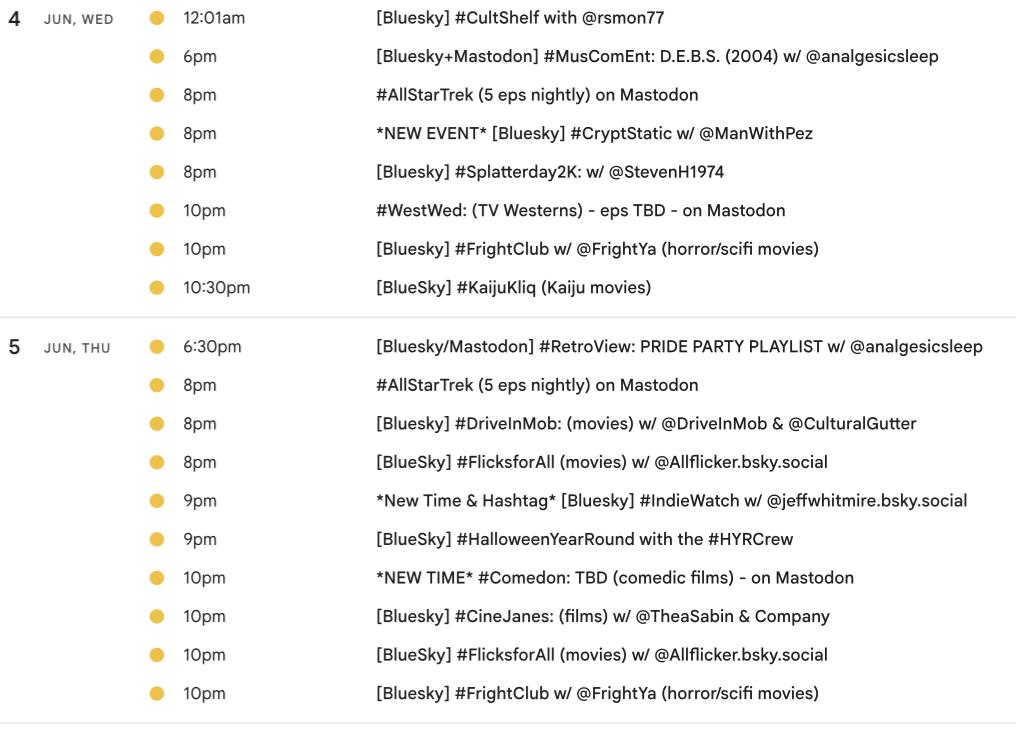Open the #CultShelf with @rsmon77 event
1016x740 pixels.
click(x=520, y=18)
